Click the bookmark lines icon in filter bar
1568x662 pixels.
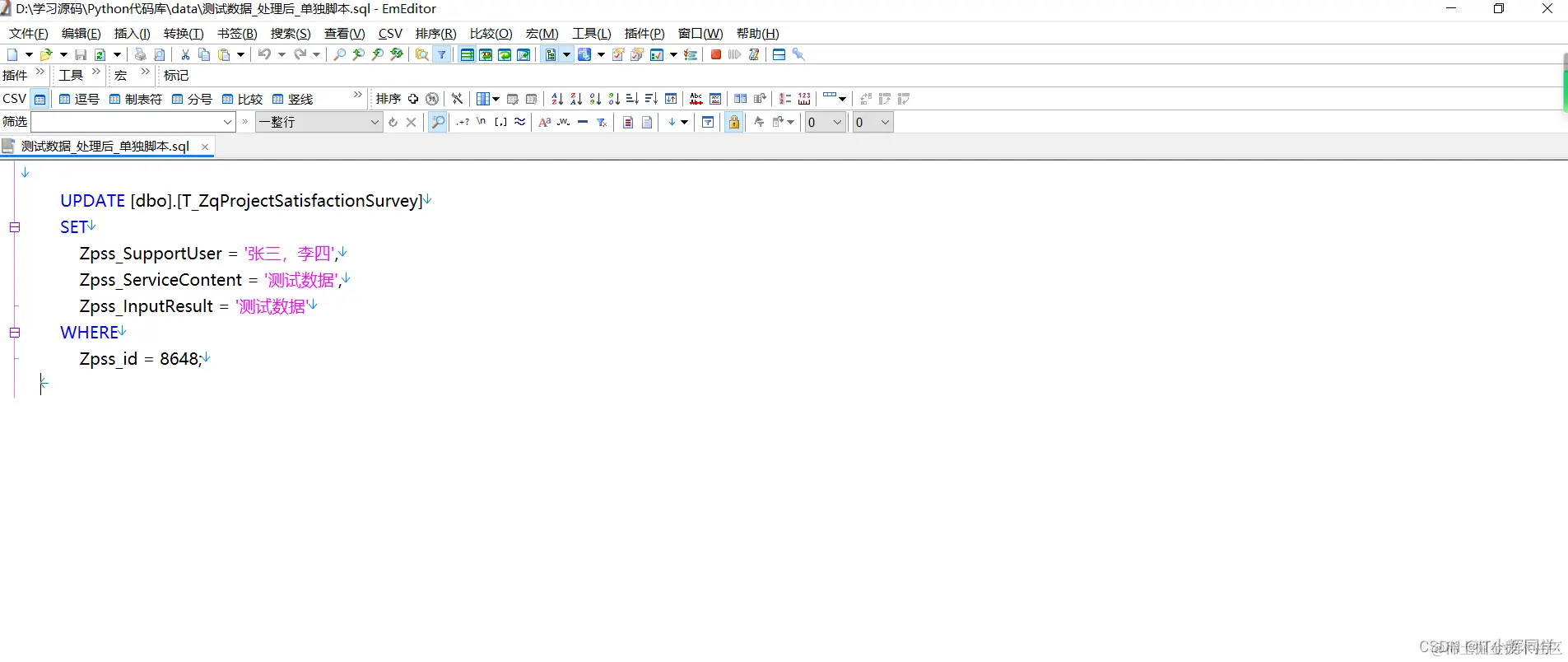click(x=628, y=122)
